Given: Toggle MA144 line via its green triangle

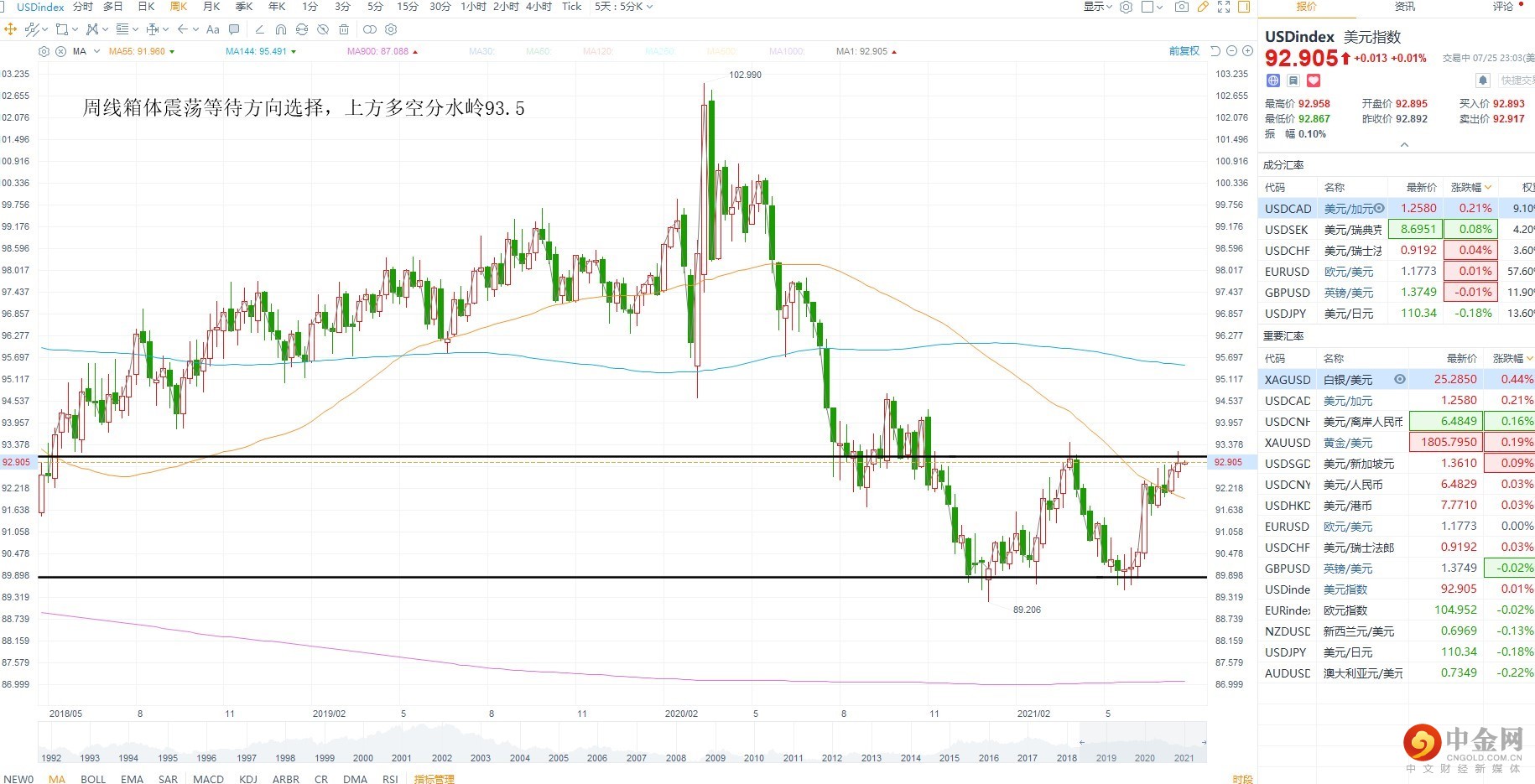Looking at the screenshot, I should [293, 52].
